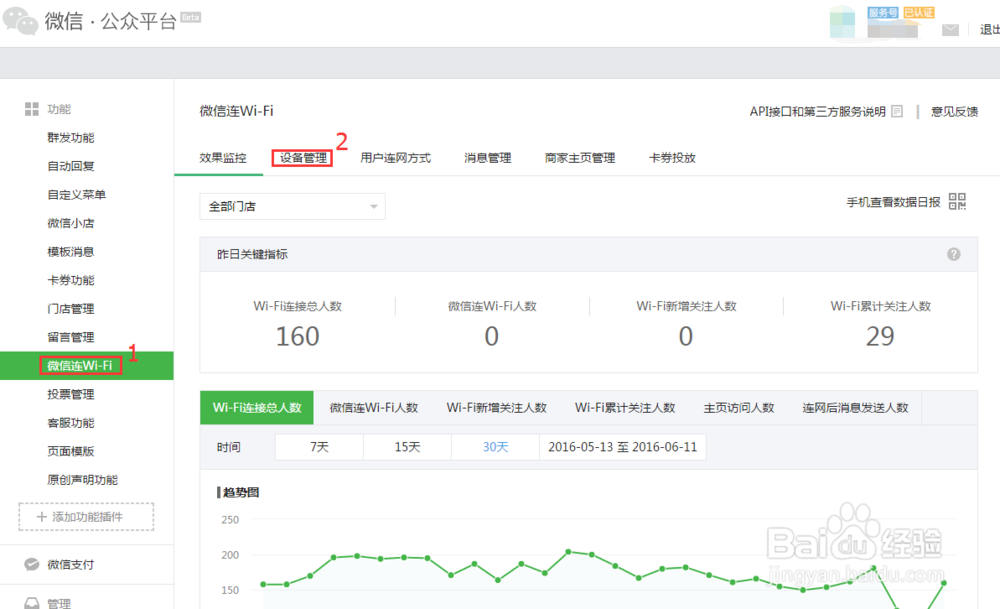This screenshot has height=609, width=1000.
Task: Open 页面模版 in the sidebar
Action: (71, 451)
